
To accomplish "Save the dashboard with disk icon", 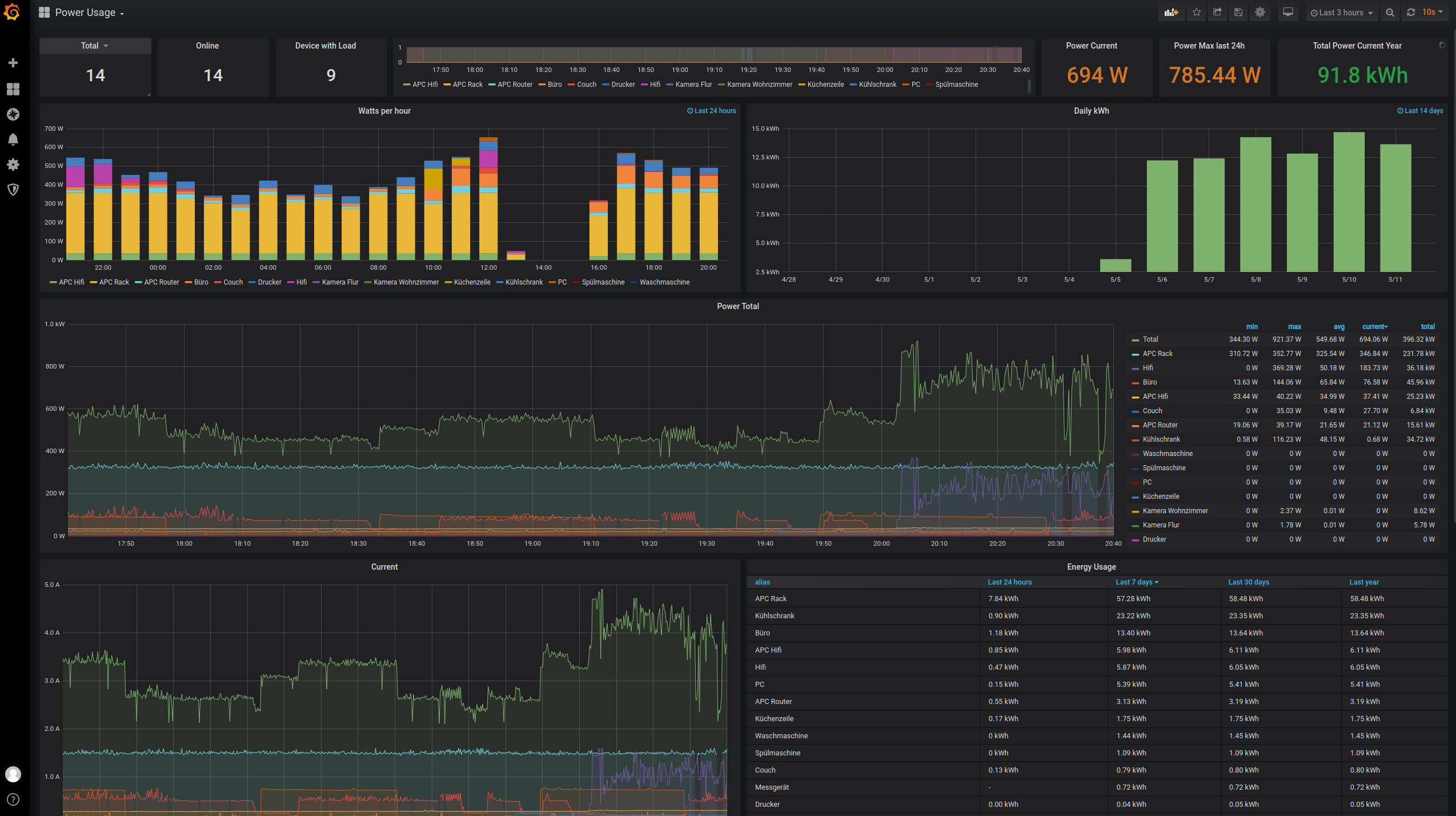I will 1238,12.
